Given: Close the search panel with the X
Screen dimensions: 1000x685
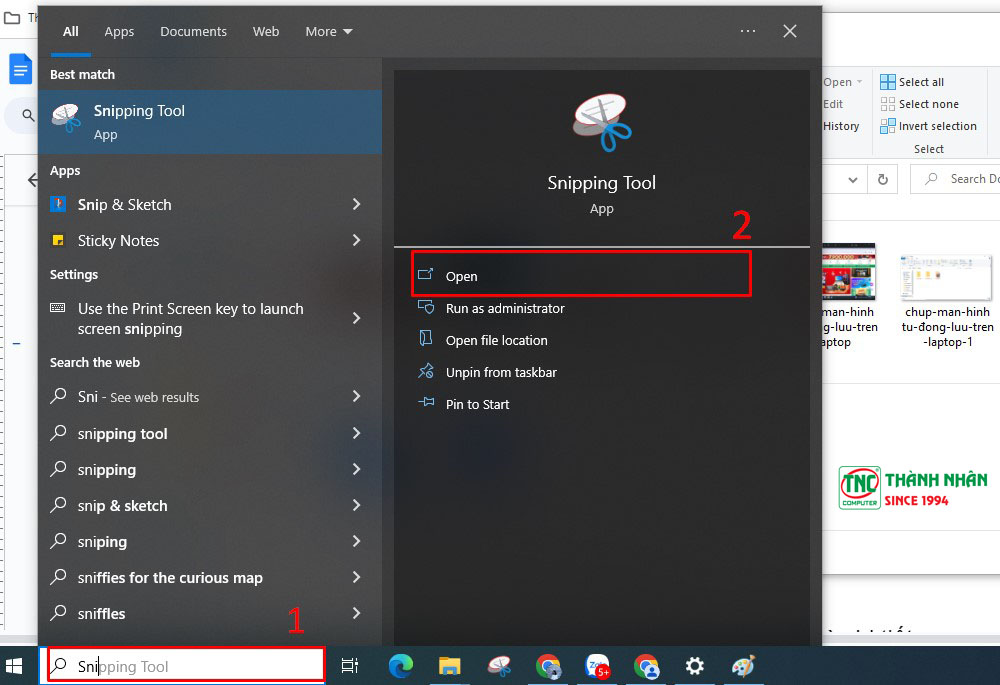Looking at the screenshot, I should (x=790, y=31).
